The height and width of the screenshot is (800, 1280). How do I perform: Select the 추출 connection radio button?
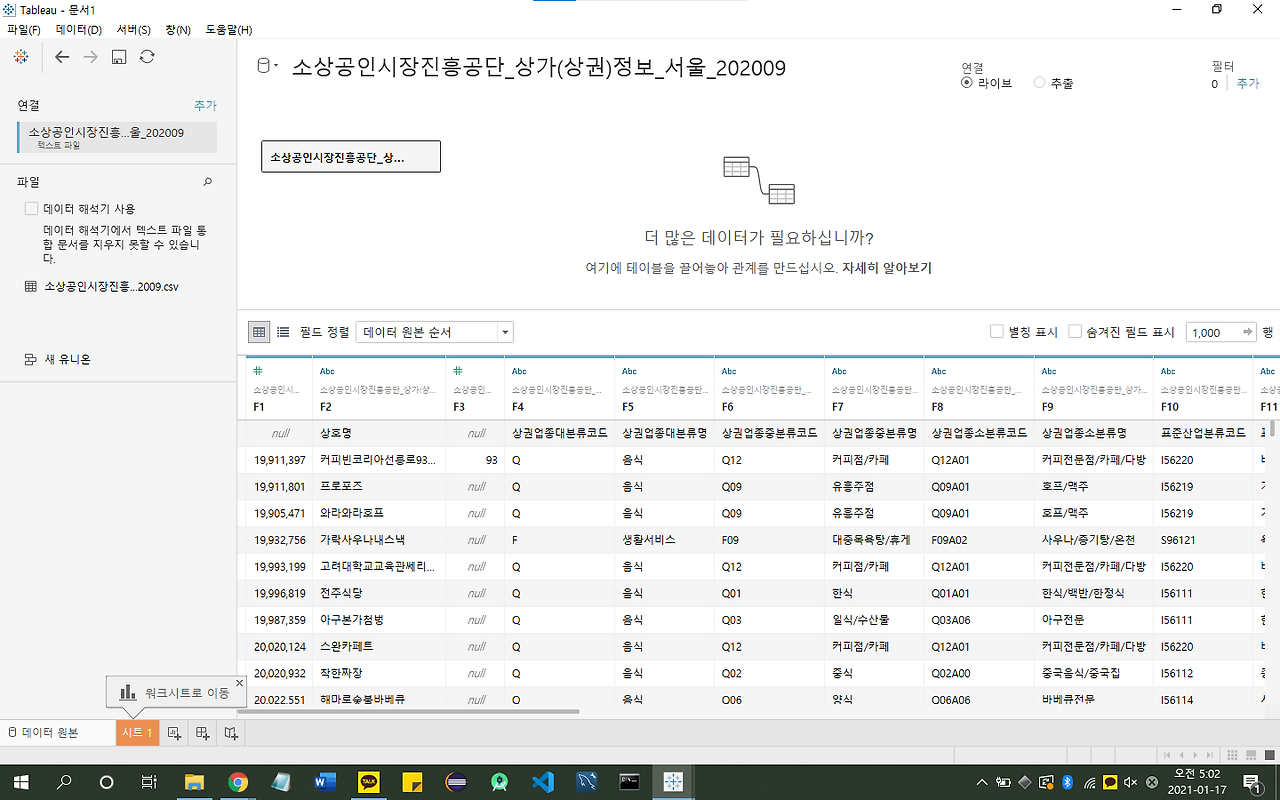pos(1039,83)
